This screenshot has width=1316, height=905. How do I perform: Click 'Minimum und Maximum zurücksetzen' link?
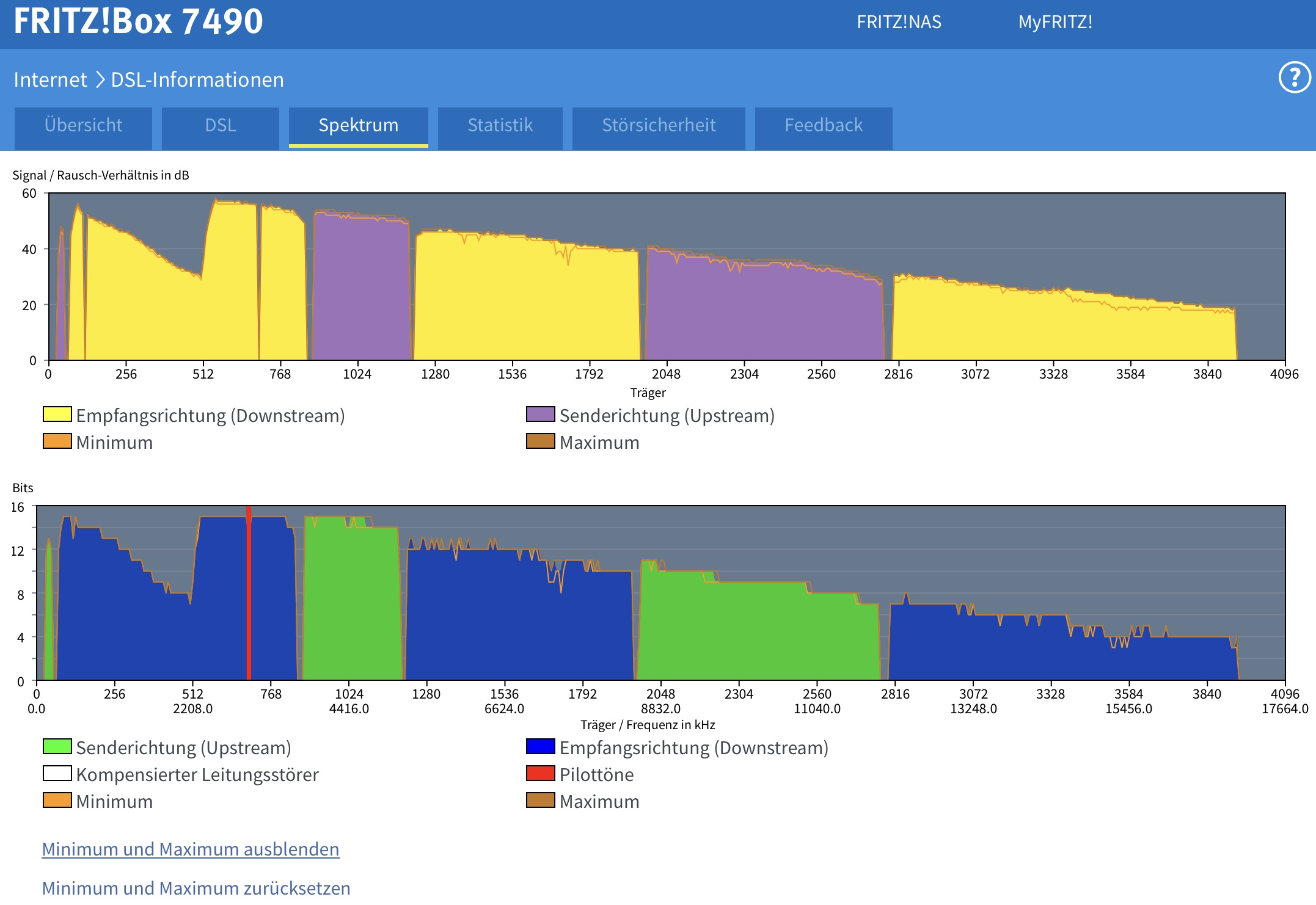[196, 888]
